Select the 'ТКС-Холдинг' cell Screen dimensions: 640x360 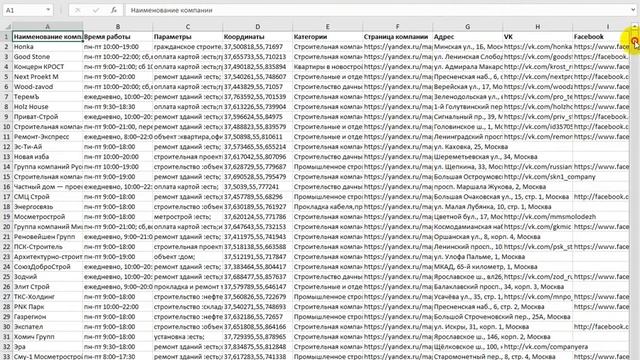[x=48, y=297]
